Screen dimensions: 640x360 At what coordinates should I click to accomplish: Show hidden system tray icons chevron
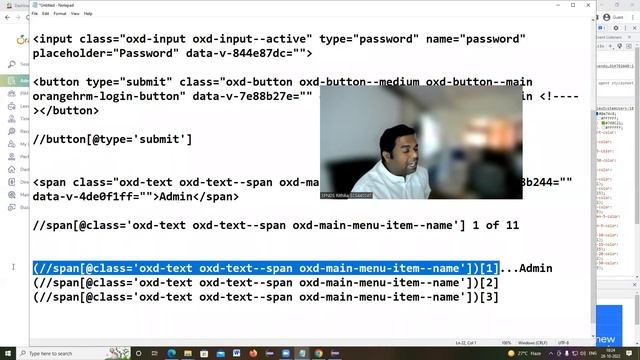(551, 353)
